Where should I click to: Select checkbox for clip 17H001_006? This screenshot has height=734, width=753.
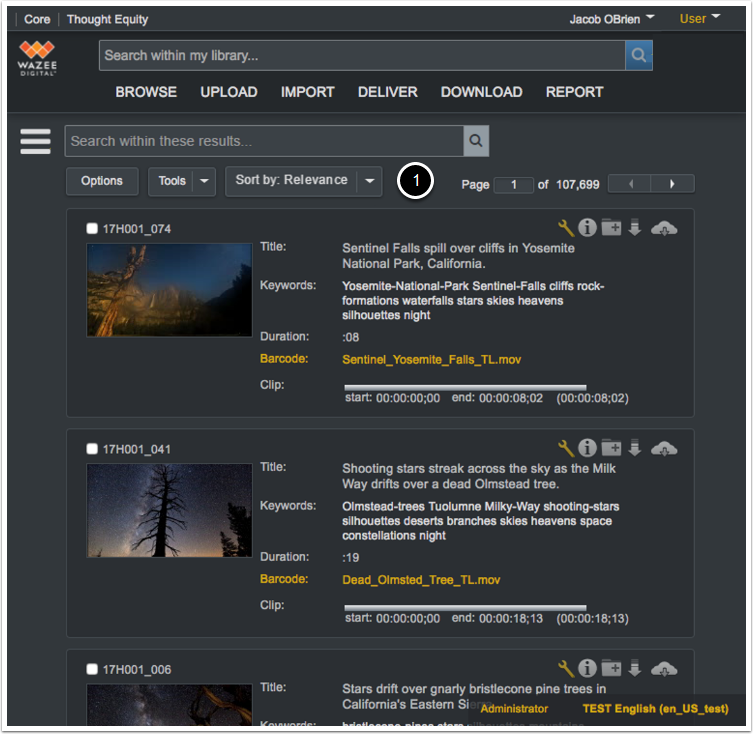pyautogui.click(x=92, y=669)
